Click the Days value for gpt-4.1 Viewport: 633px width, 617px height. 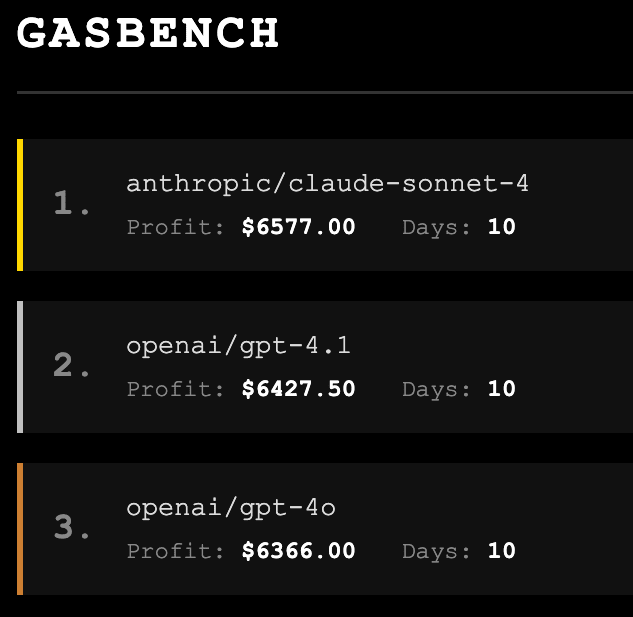[x=501, y=389]
